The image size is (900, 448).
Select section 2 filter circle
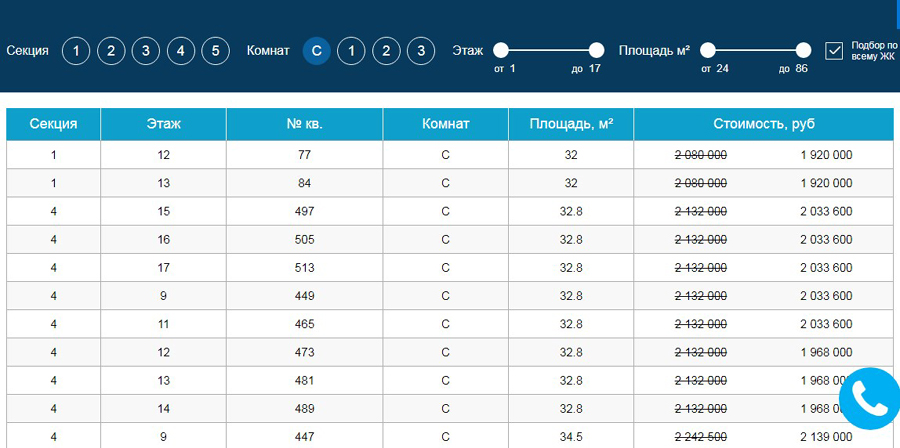pos(111,51)
